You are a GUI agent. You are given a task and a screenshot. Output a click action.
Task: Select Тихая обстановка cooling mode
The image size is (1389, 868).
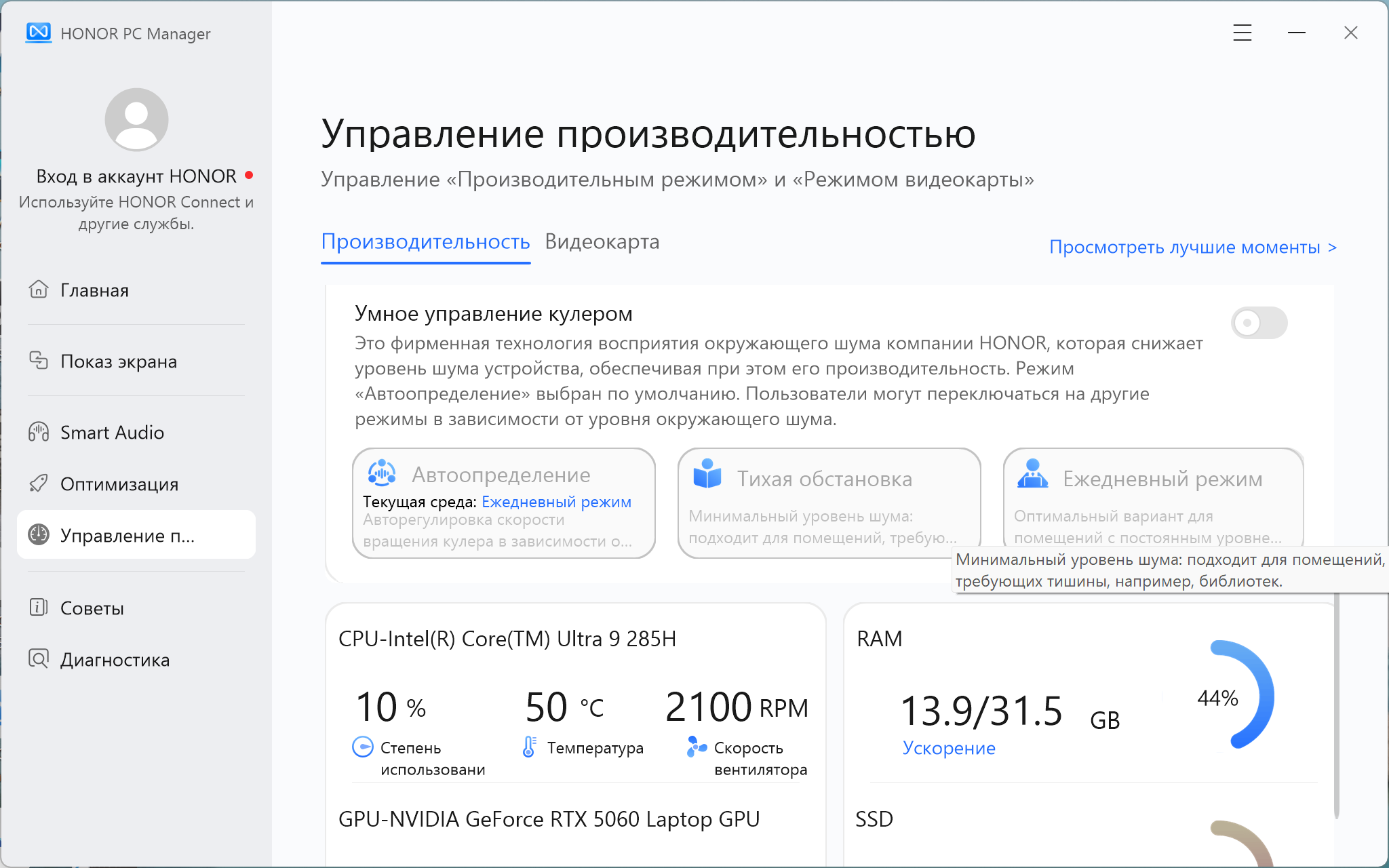tap(829, 503)
